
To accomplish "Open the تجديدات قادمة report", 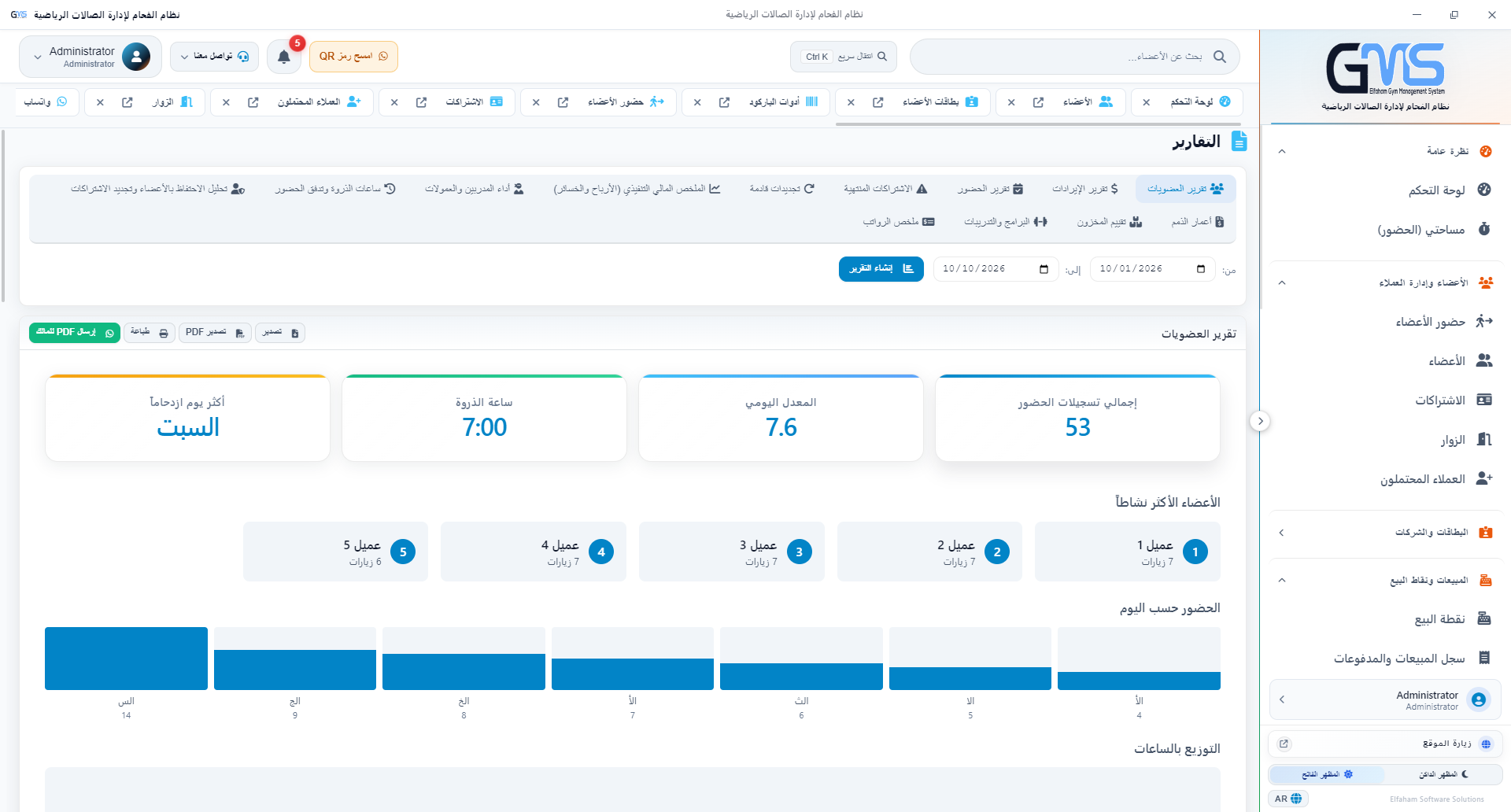I will pyautogui.click(x=782, y=189).
